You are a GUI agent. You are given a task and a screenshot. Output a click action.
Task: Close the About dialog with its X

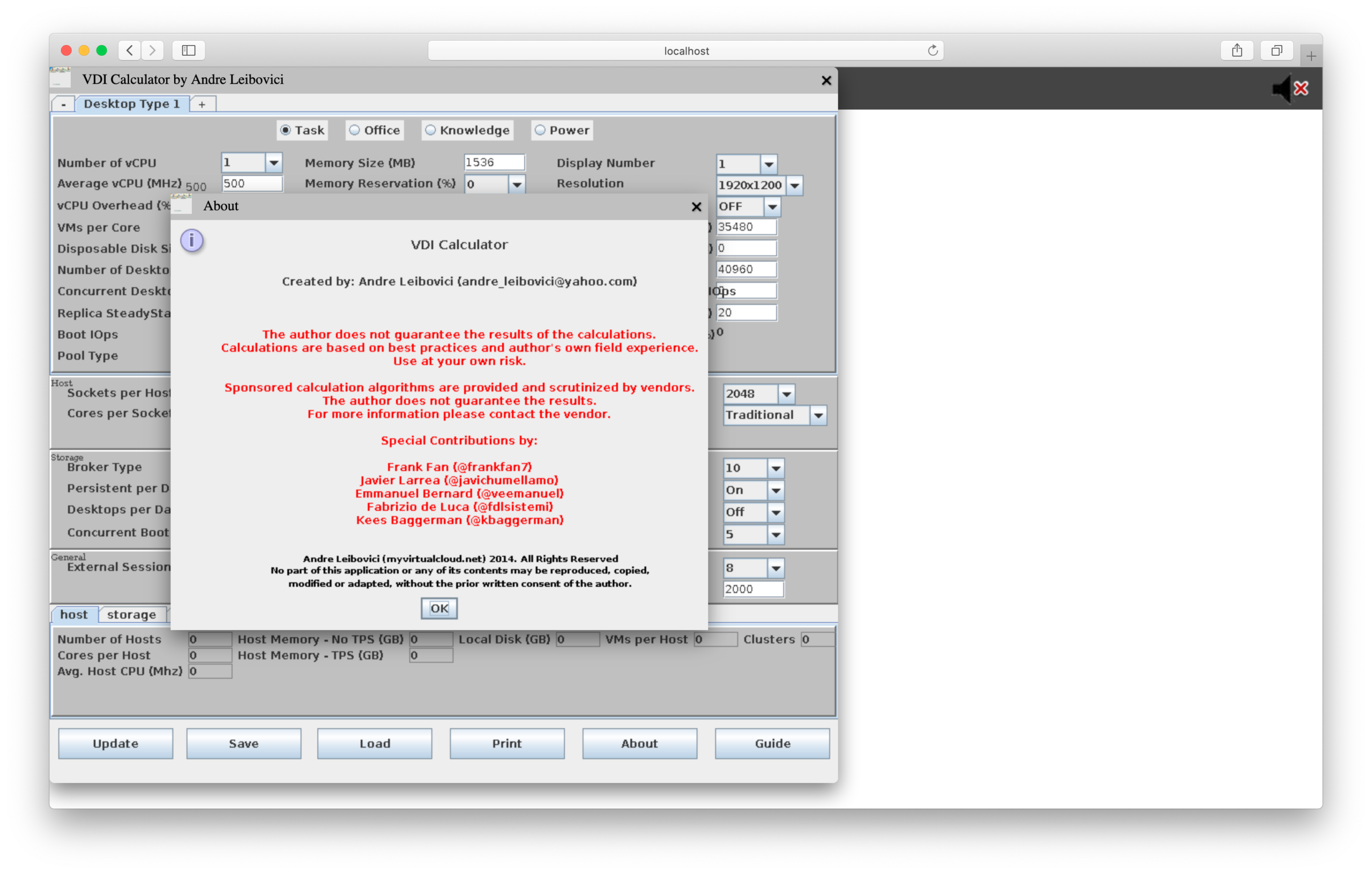coord(696,207)
